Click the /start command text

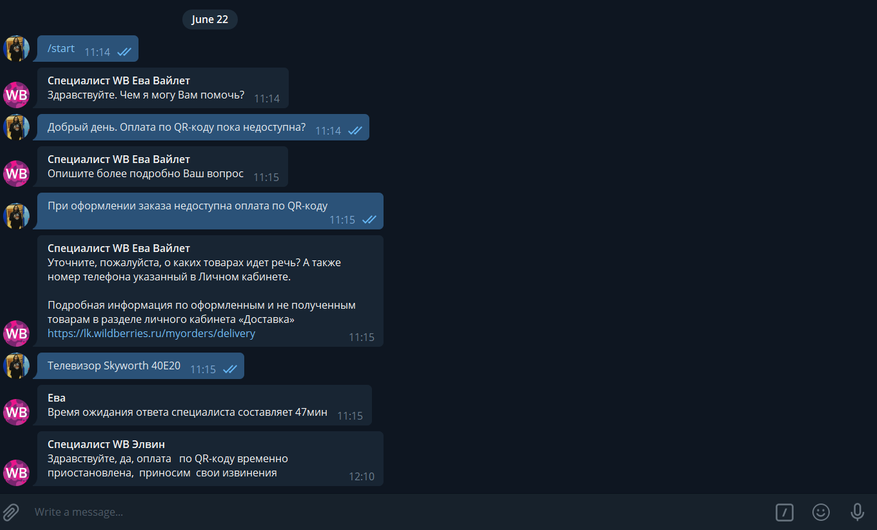(60, 49)
